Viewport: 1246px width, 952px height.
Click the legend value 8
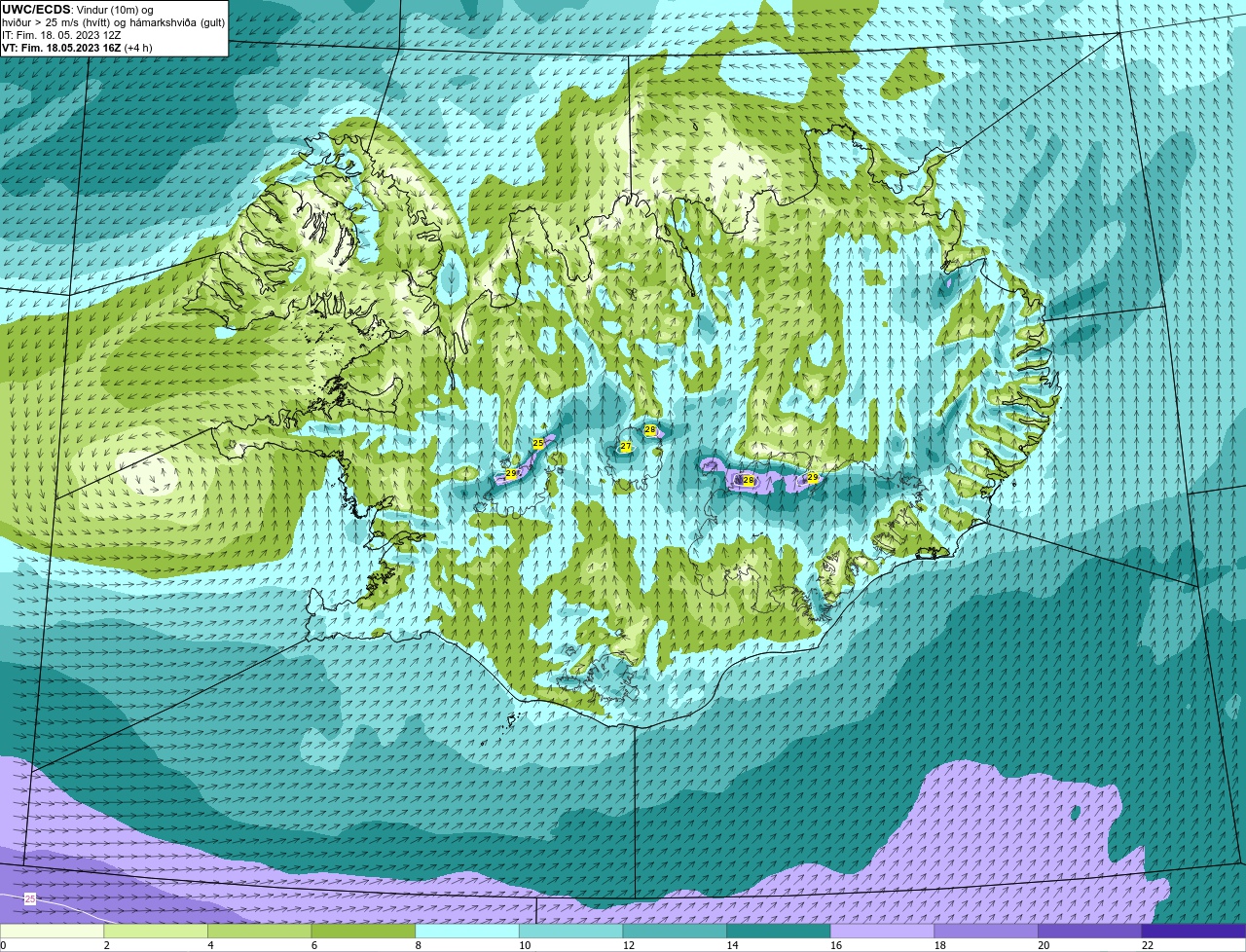pyautogui.click(x=419, y=945)
